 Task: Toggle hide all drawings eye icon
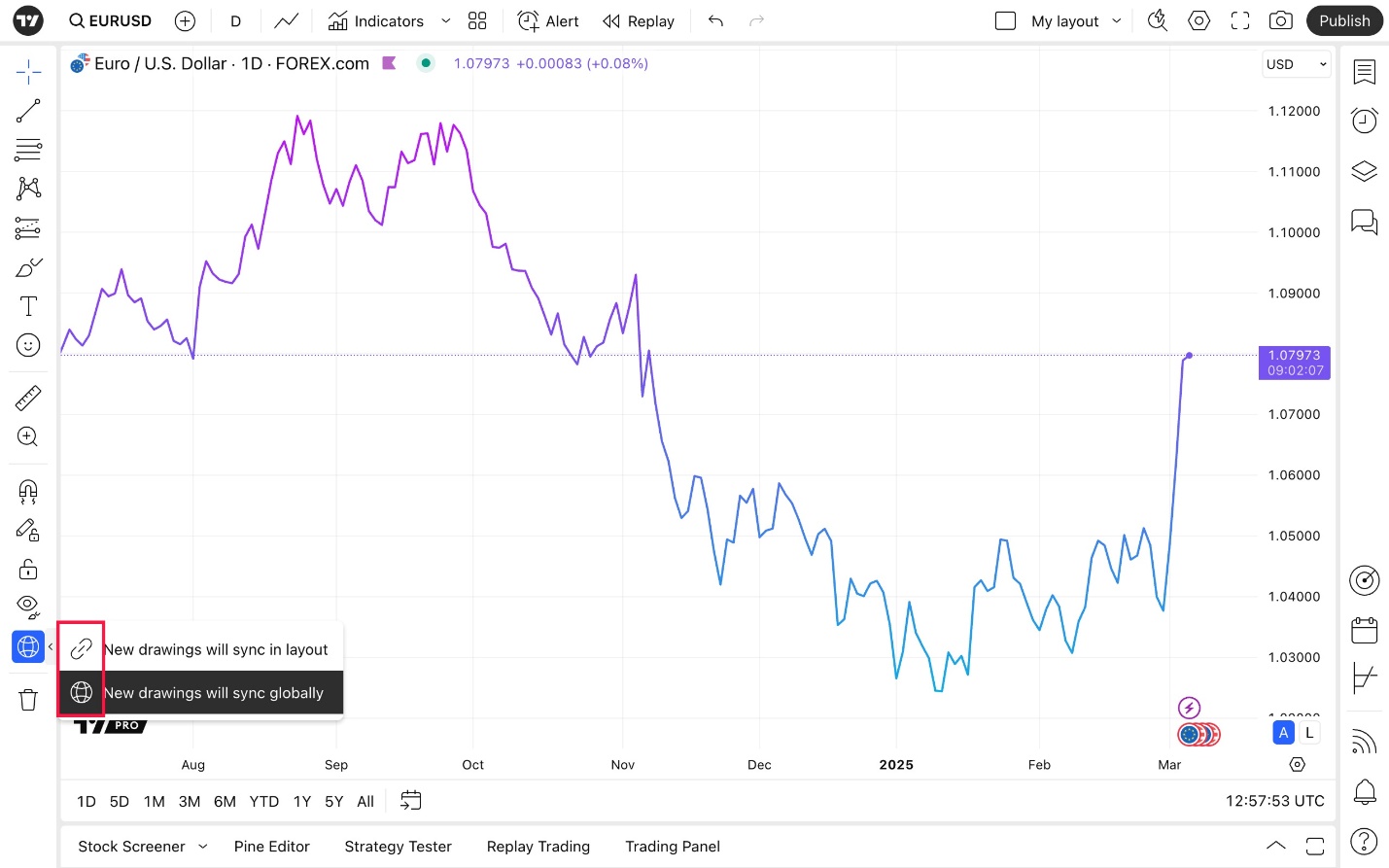point(28,608)
